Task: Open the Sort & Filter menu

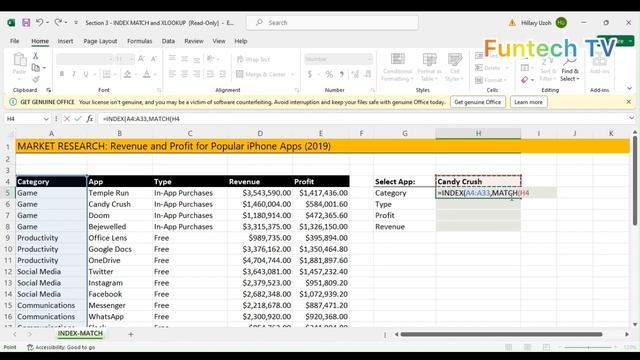Action: [x=548, y=69]
